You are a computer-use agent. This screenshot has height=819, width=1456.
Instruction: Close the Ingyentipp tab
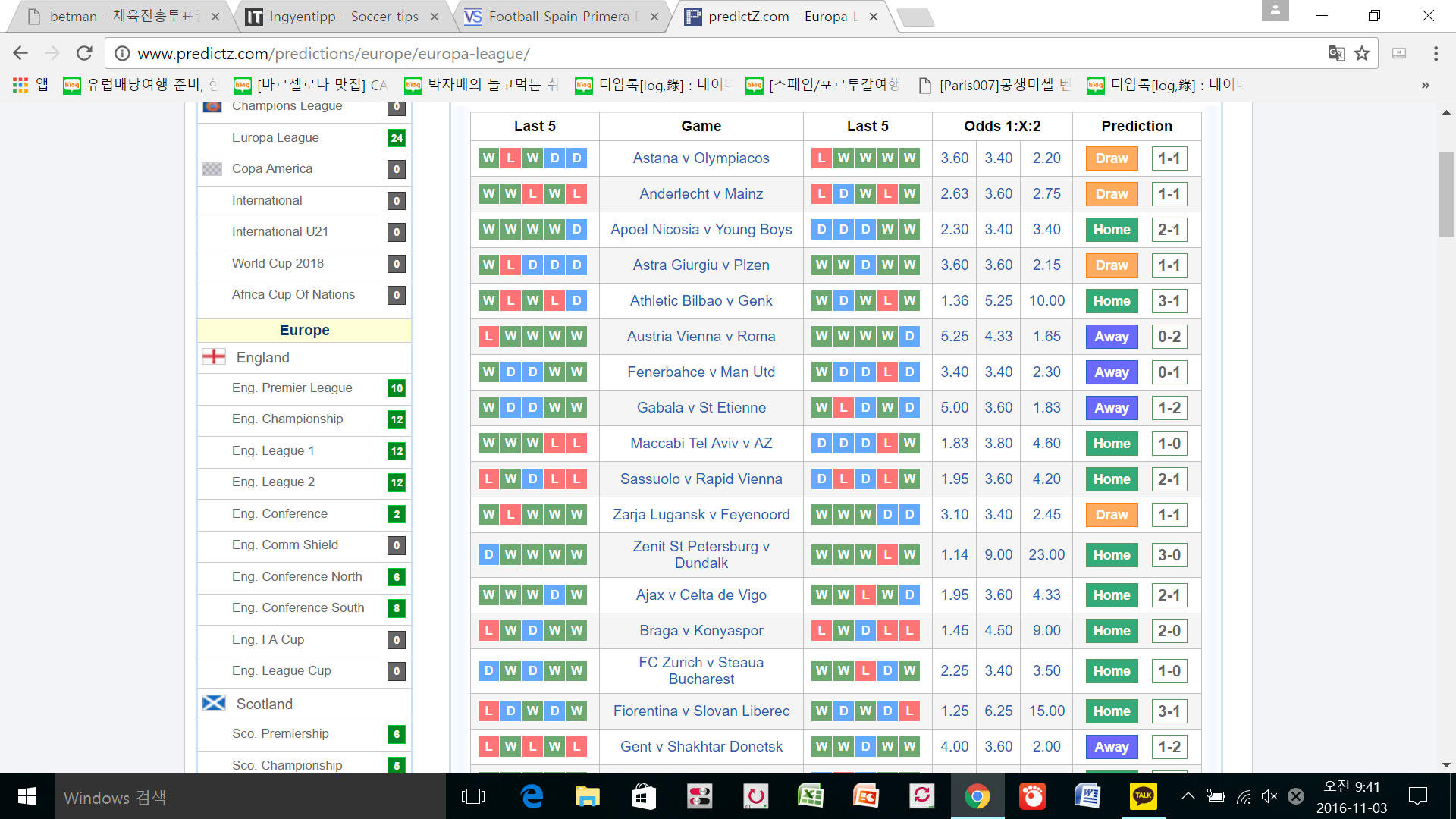pos(435,17)
